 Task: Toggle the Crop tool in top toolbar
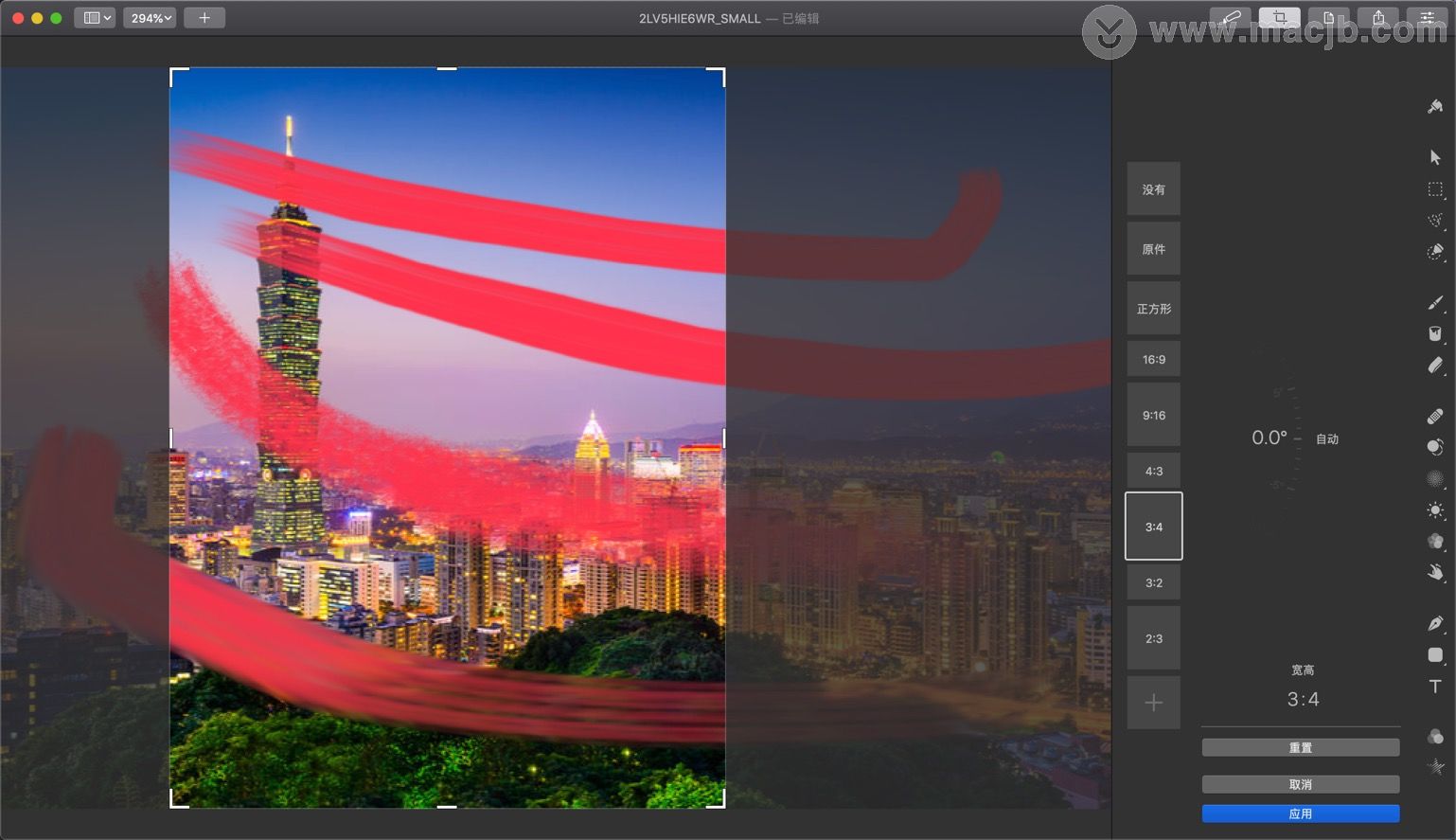click(x=1279, y=17)
